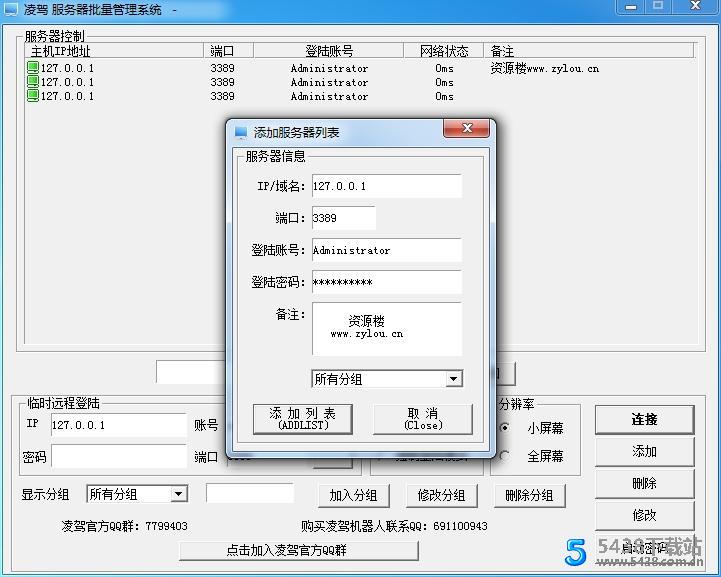
Task: Click the server icon of third 127.0.0.1 row
Action: 33,96
